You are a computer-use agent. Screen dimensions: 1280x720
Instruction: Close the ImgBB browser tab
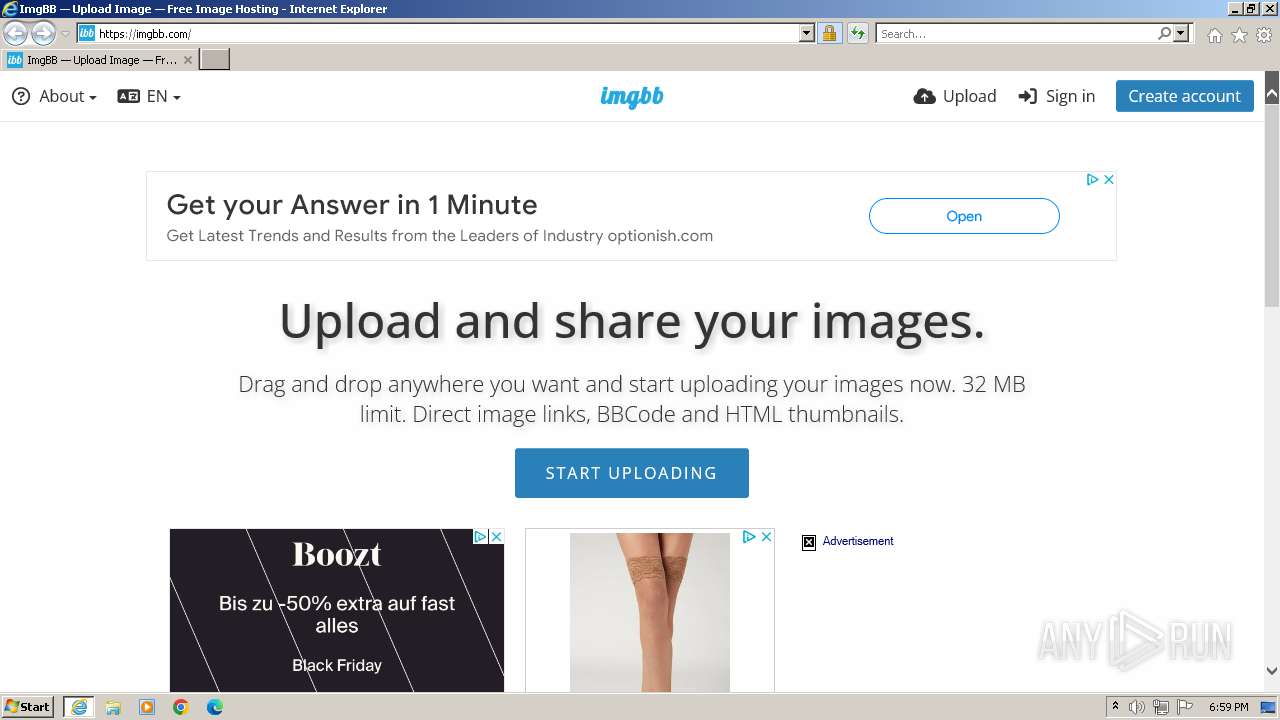click(187, 60)
